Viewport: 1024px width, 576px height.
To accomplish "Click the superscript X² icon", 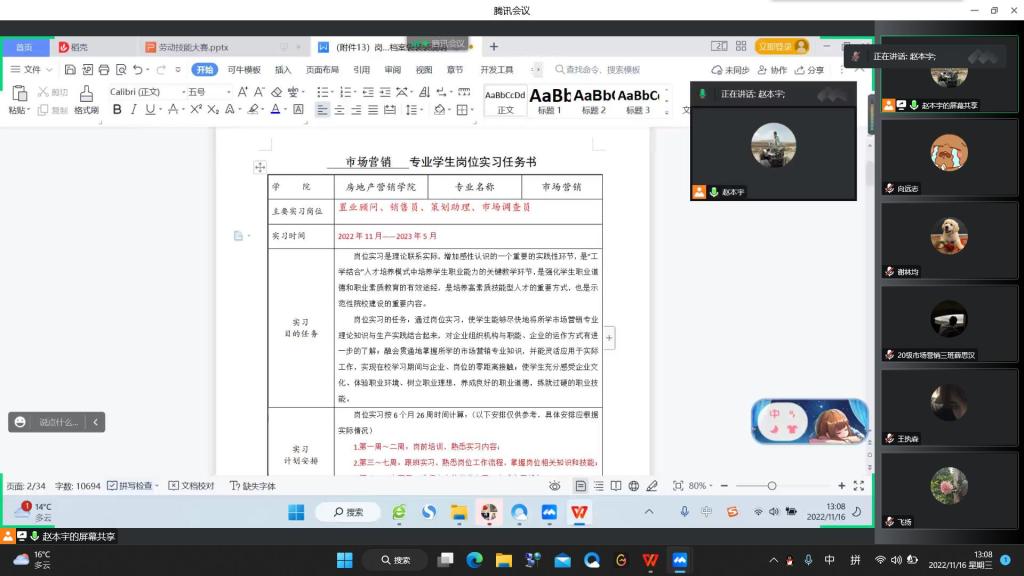I will tap(197, 110).
